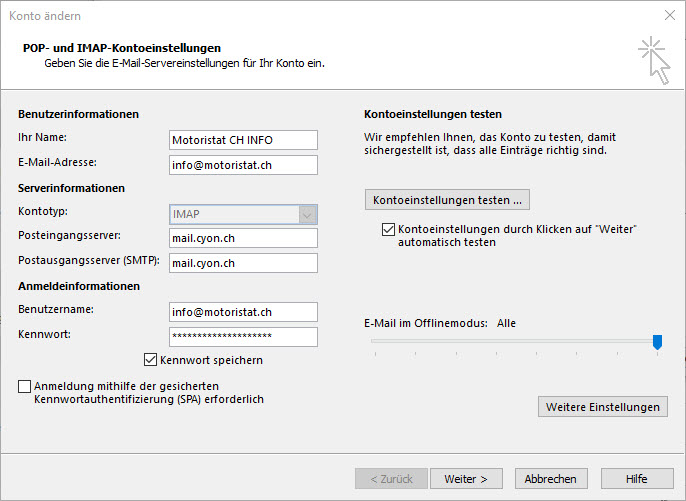686x501 pixels.
Task: Cancel with the Abbrechen button
Action: [551, 479]
